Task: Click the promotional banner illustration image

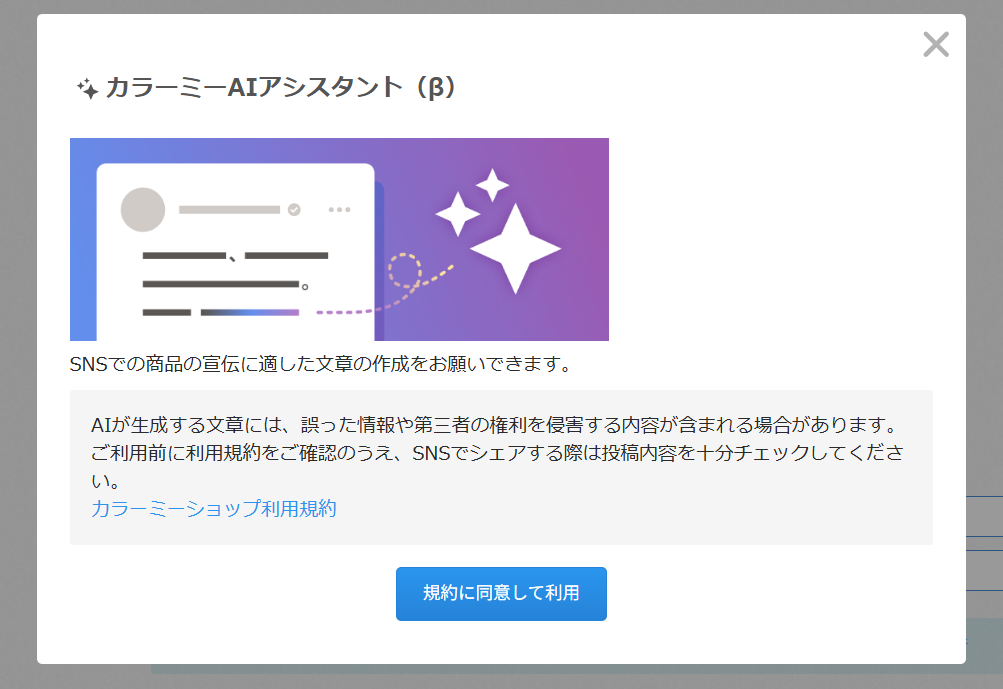Action: point(338,239)
